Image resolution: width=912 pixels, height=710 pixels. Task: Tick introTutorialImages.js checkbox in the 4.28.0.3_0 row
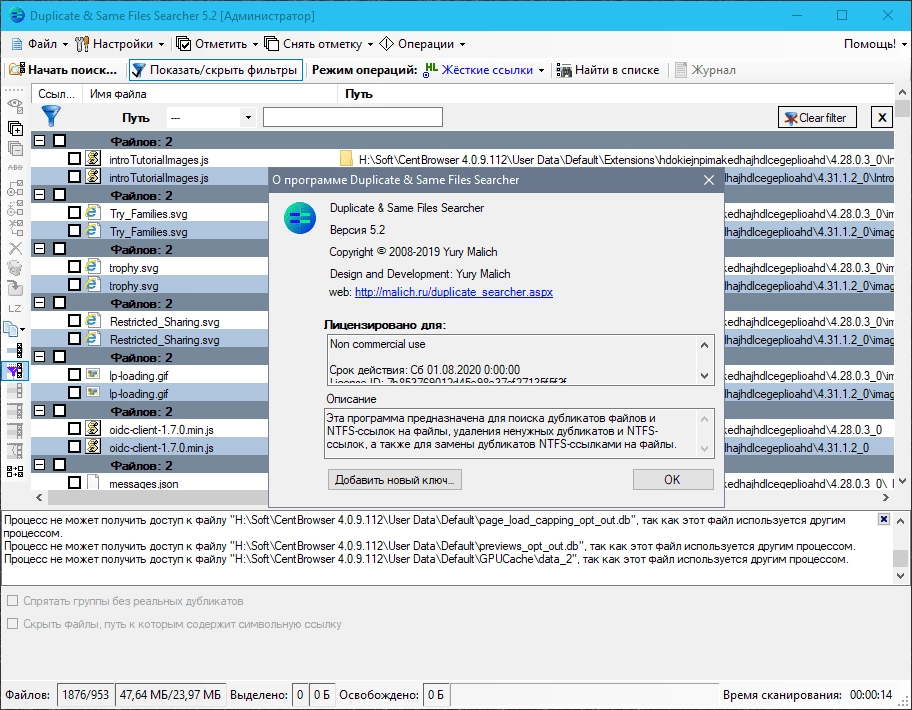pyautogui.click(x=74, y=158)
